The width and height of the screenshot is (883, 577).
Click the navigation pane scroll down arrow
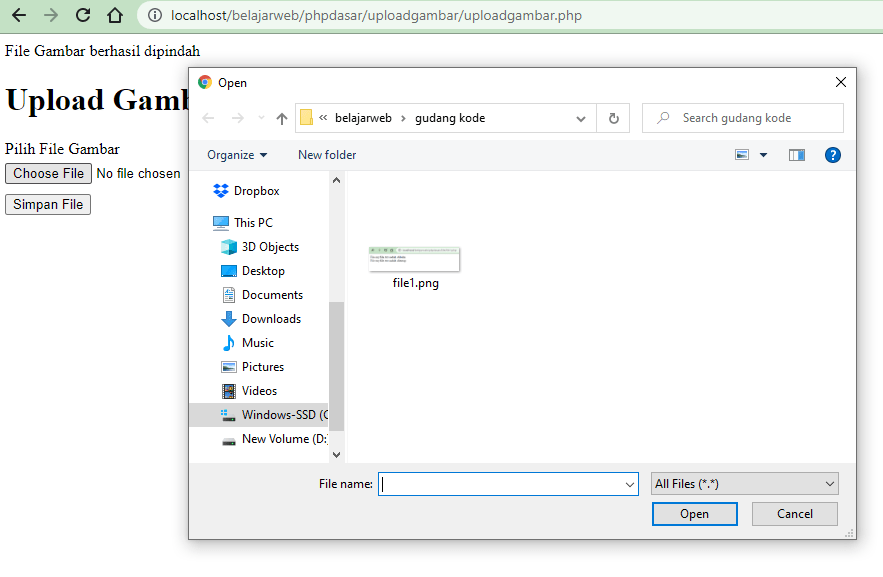(336, 454)
